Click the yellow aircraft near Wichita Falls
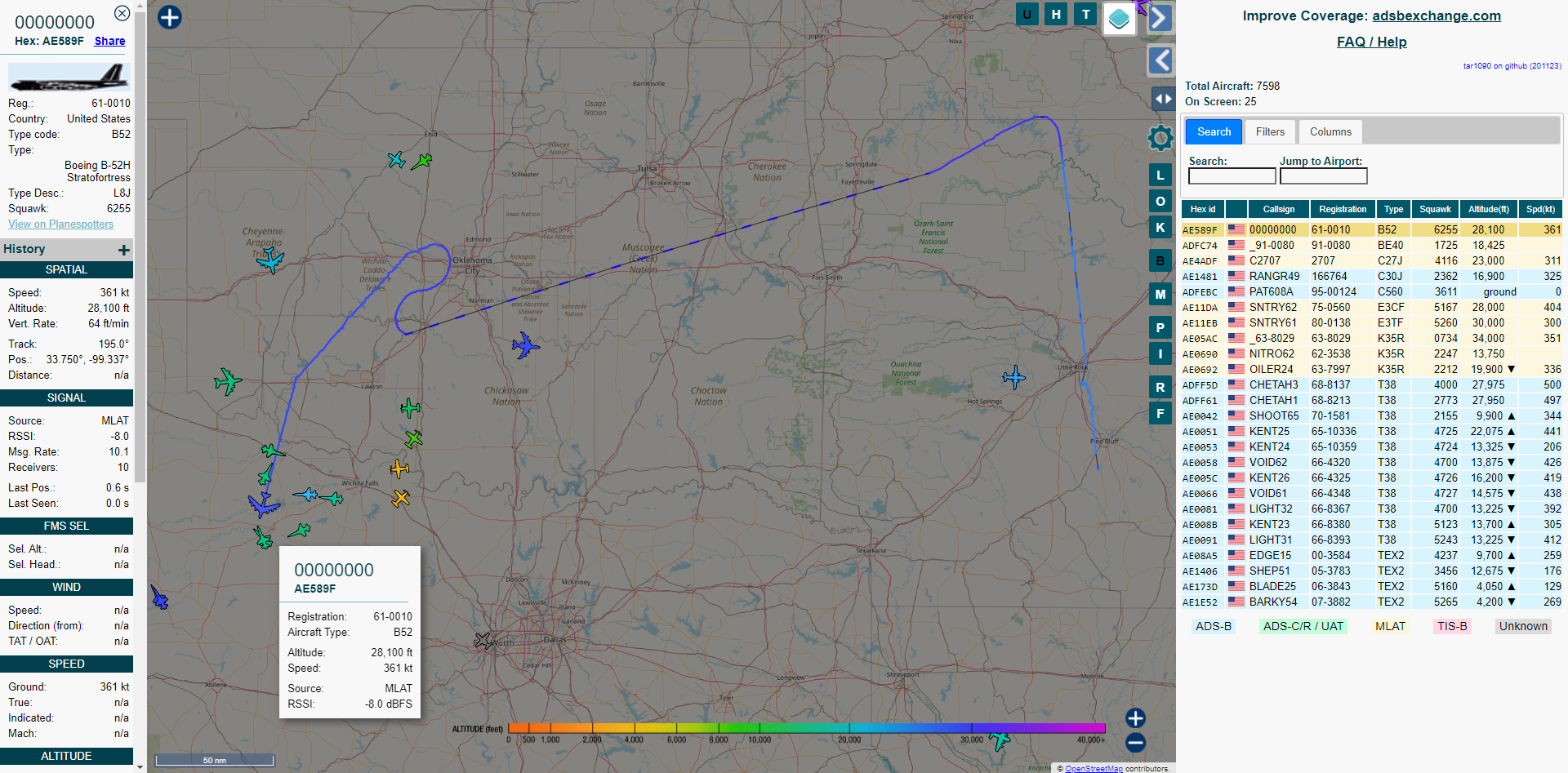Viewport: 1568px width, 773px height. (399, 468)
